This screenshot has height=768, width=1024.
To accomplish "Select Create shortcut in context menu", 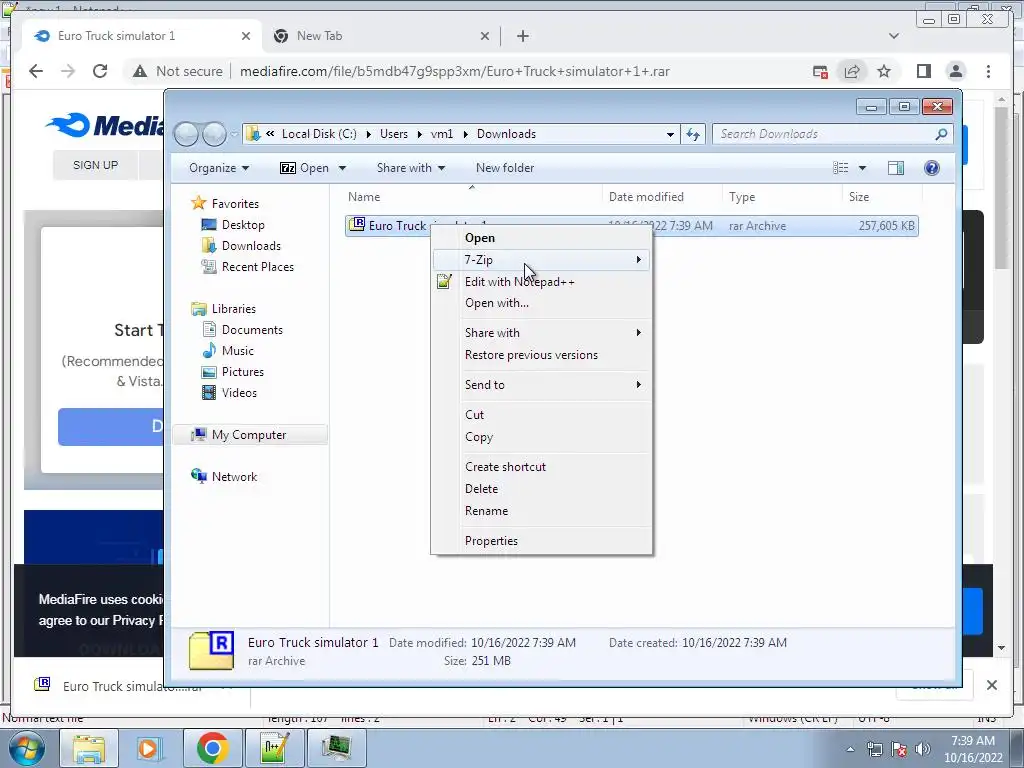I will coord(505,467).
